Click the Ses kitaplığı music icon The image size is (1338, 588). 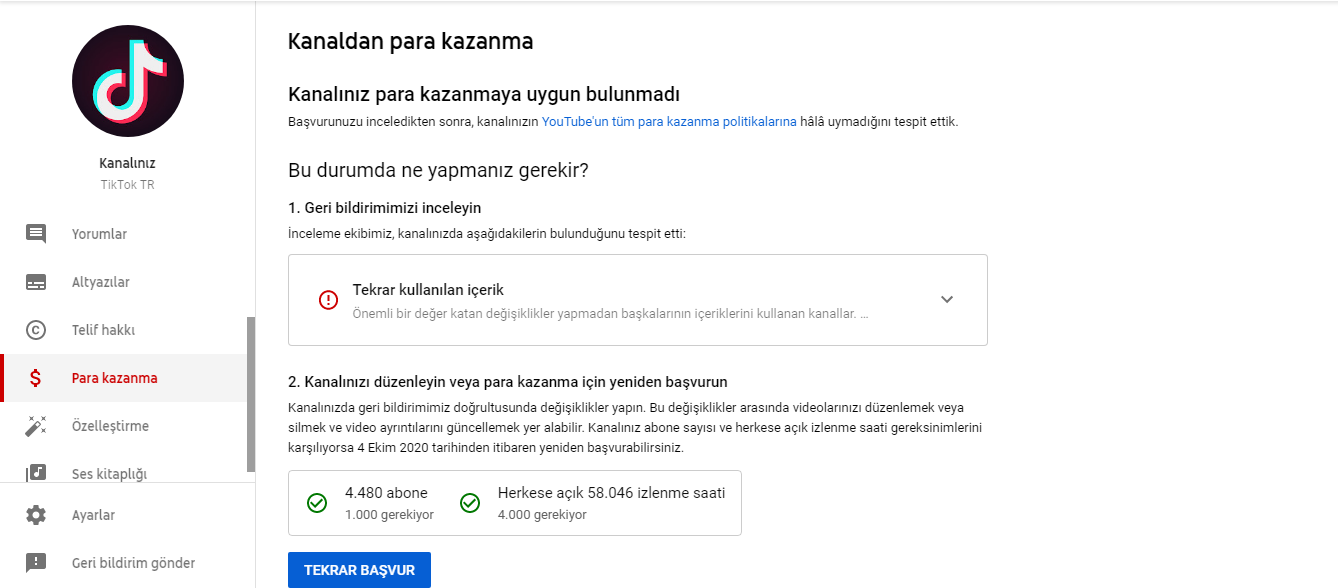pos(36,473)
